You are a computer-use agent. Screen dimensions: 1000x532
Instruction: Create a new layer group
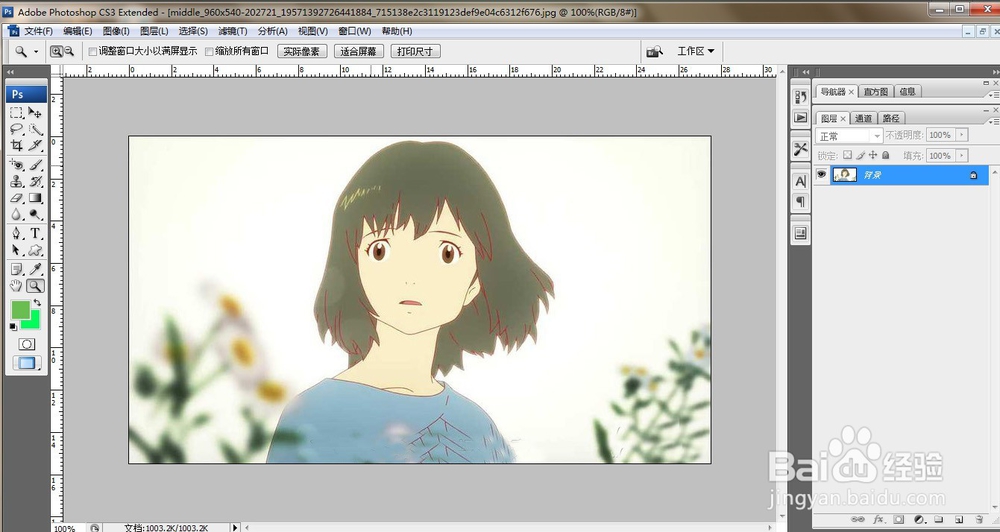tap(939, 519)
